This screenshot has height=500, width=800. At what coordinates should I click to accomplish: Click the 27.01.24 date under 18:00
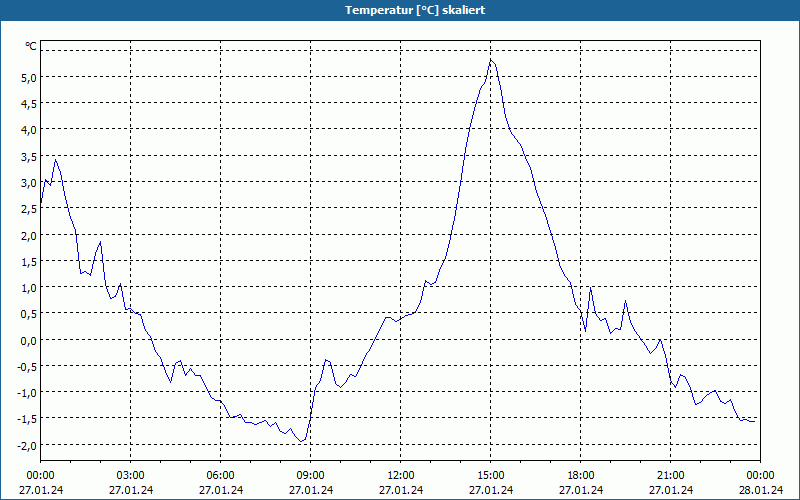coord(581,490)
